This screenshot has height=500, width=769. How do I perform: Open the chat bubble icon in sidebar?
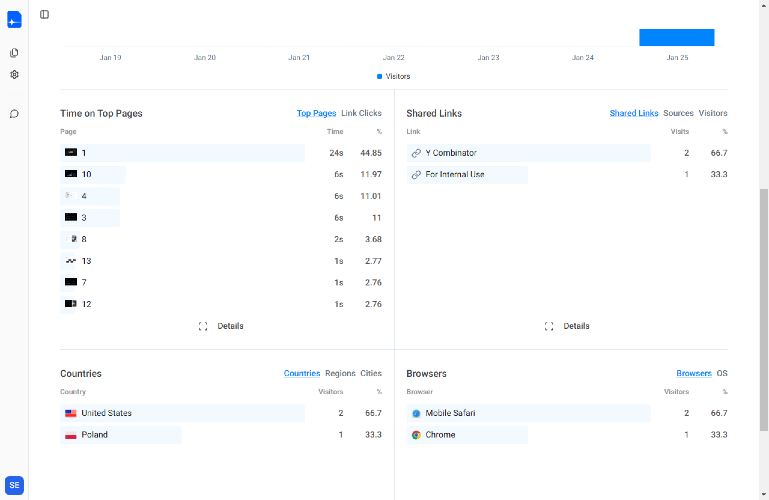pyautogui.click(x=14, y=114)
